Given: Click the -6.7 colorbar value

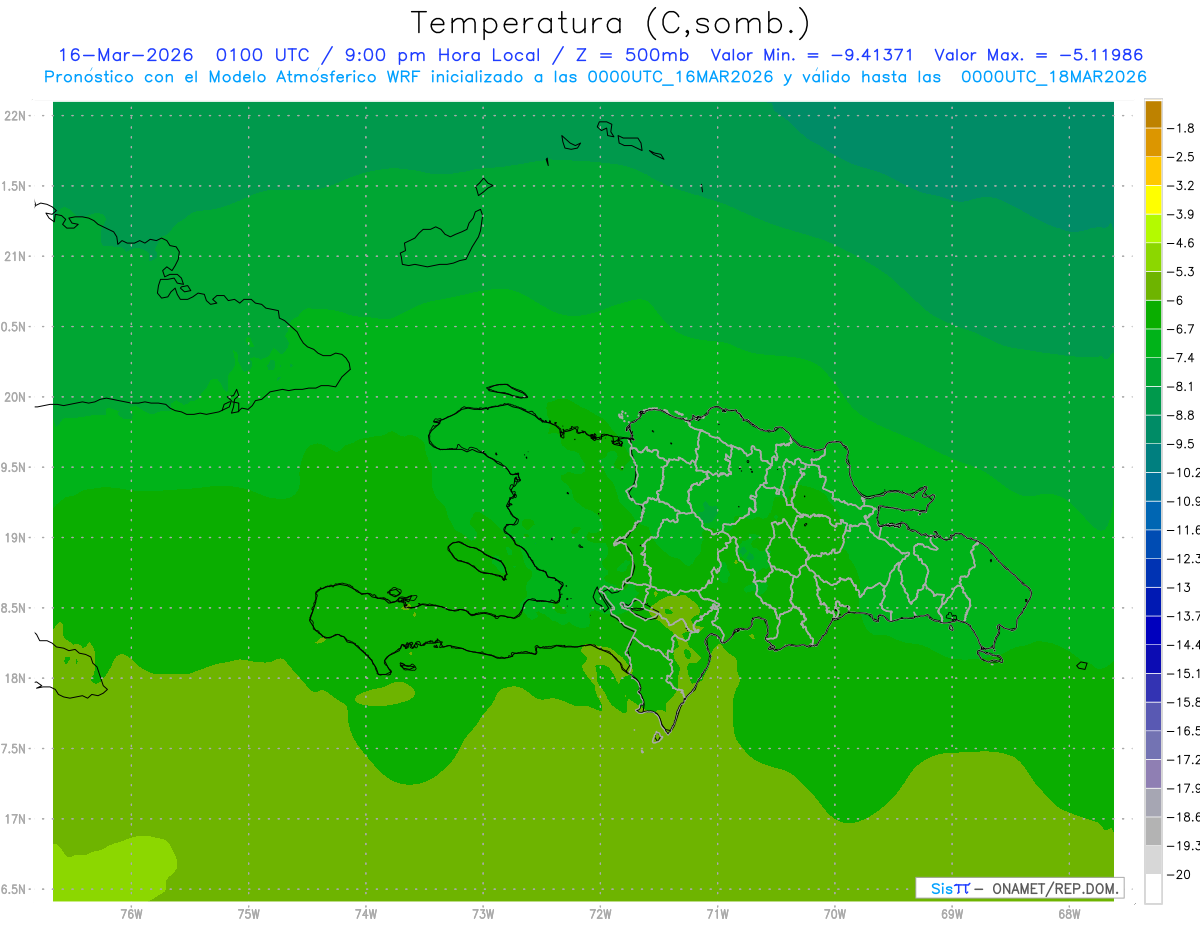Looking at the screenshot, I should 1181,329.
